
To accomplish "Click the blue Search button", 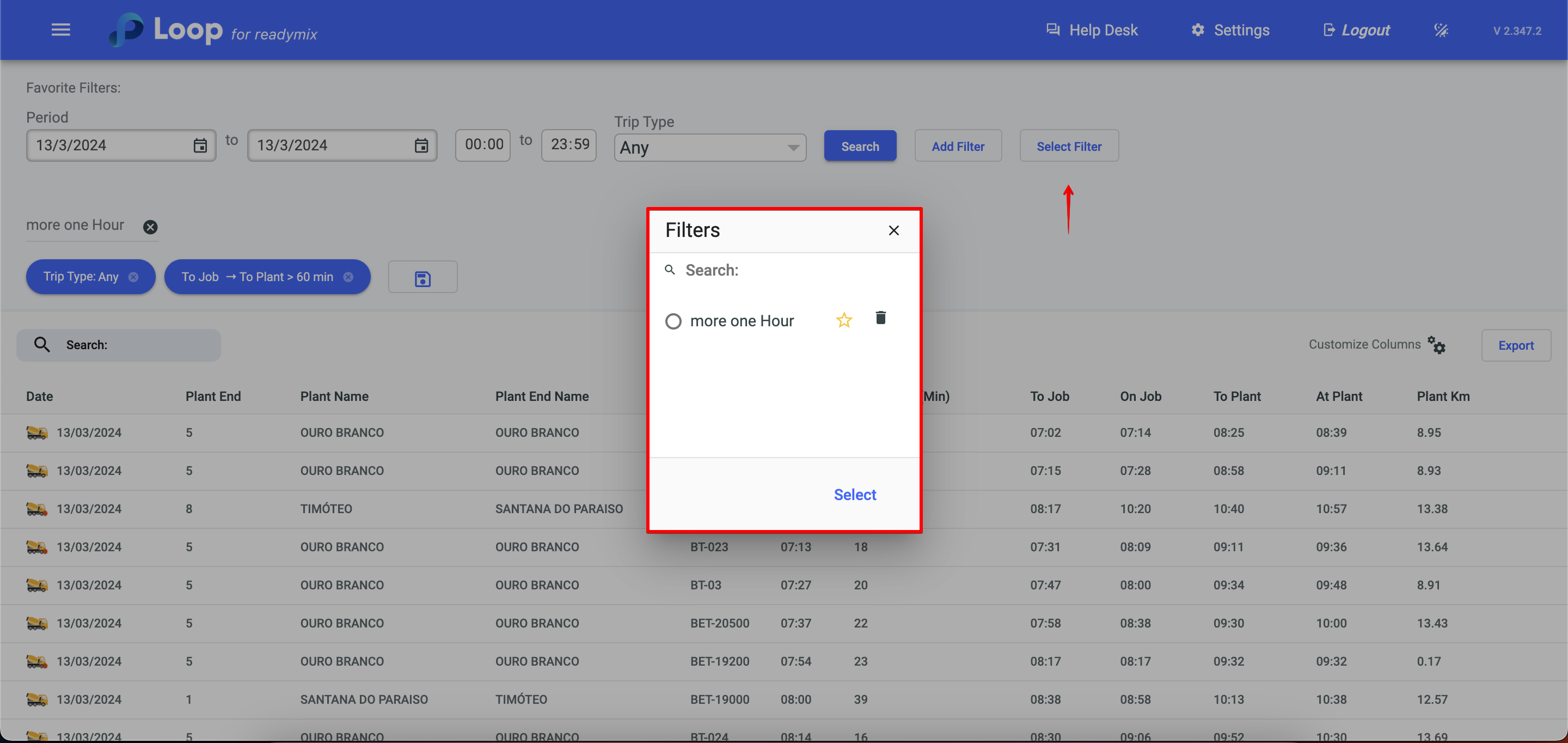I will (x=860, y=146).
